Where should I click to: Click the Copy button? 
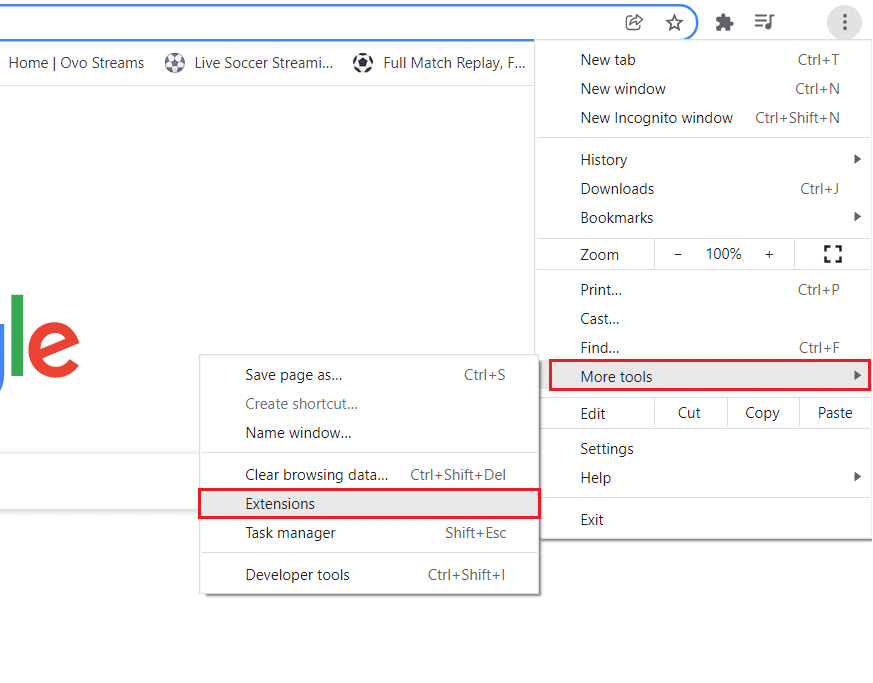tap(762, 412)
